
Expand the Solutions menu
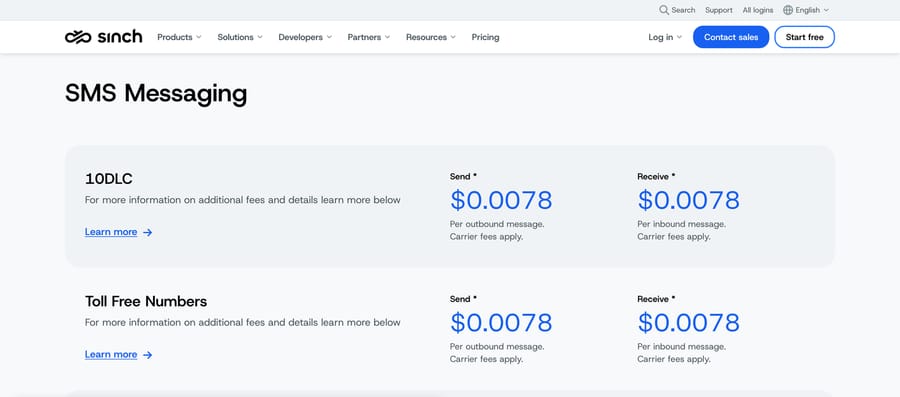[240, 37]
